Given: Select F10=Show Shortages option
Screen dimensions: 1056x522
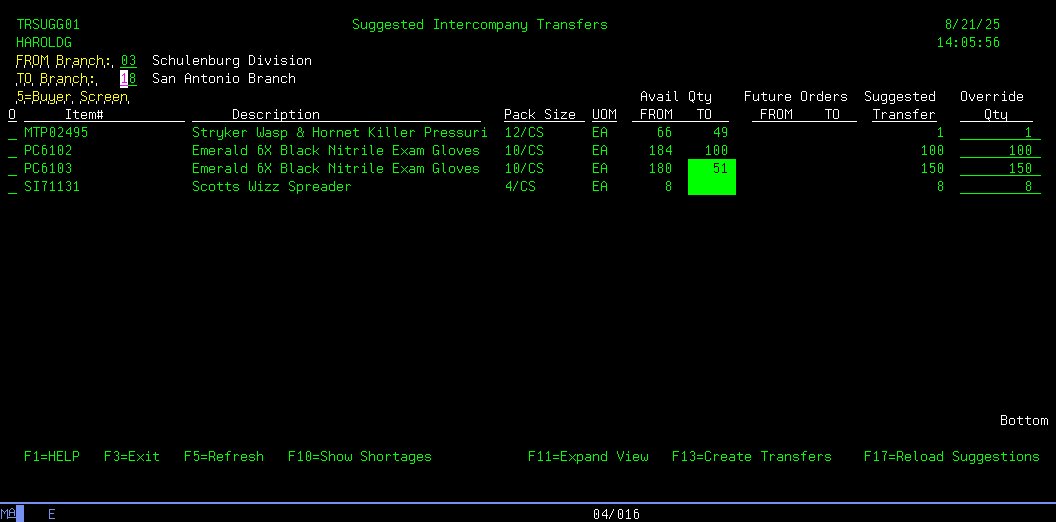Looking at the screenshot, I should coord(360,457).
